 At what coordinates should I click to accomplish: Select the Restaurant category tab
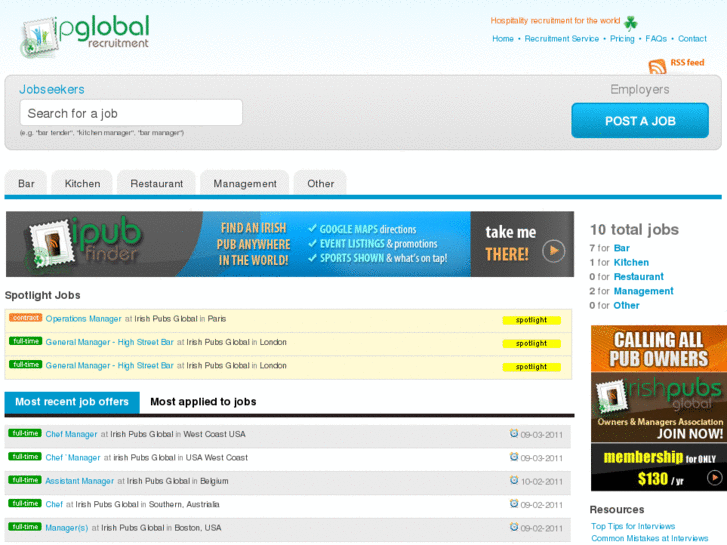tap(156, 184)
